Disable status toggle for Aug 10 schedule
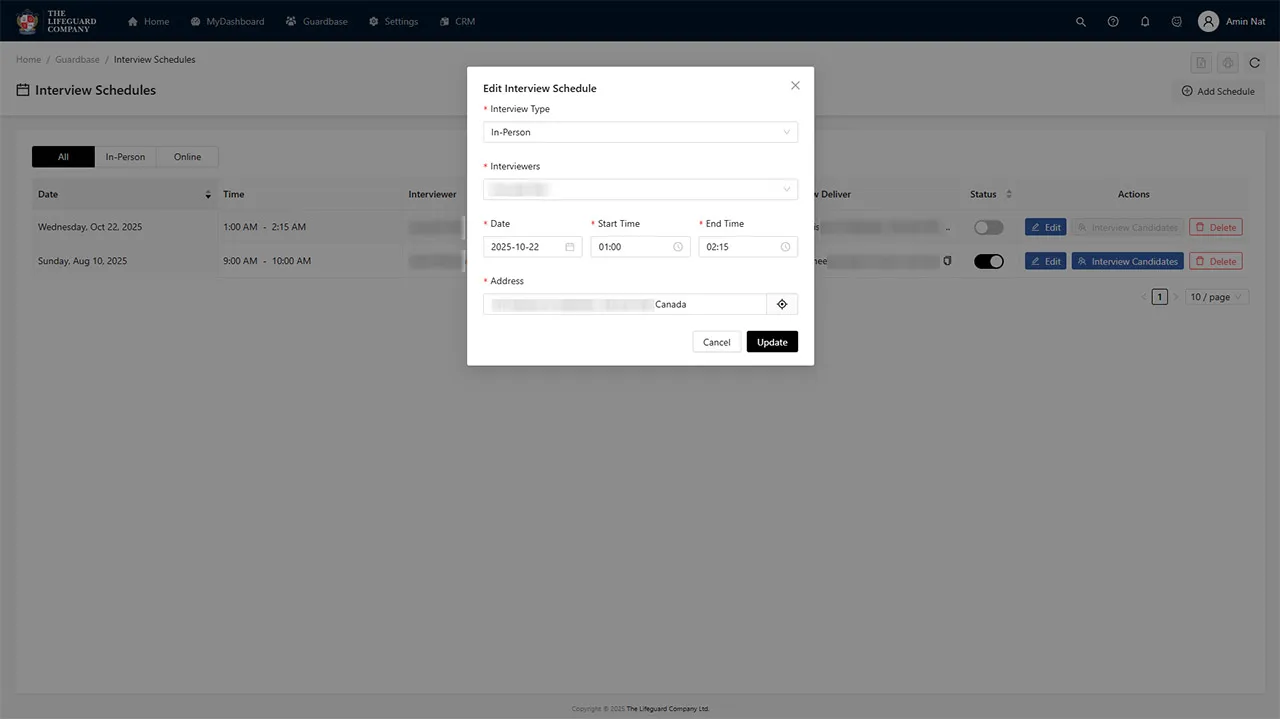The height and width of the screenshot is (719, 1280). coord(988,261)
